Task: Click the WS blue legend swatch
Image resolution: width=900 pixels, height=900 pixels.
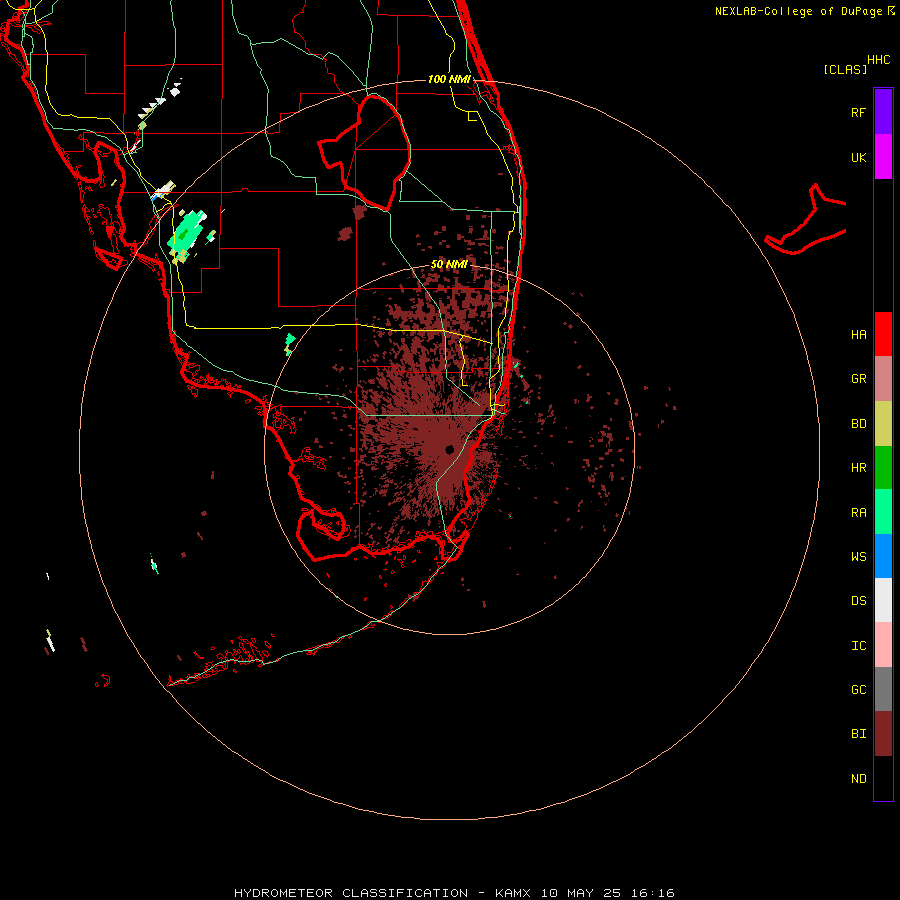Action: point(883,556)
